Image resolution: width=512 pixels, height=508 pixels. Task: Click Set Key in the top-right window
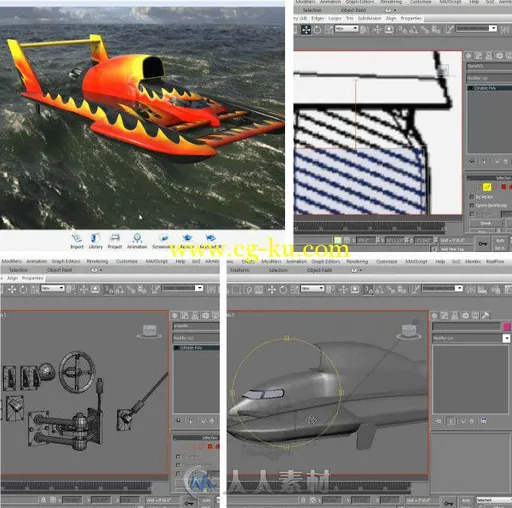click(499, 248)
